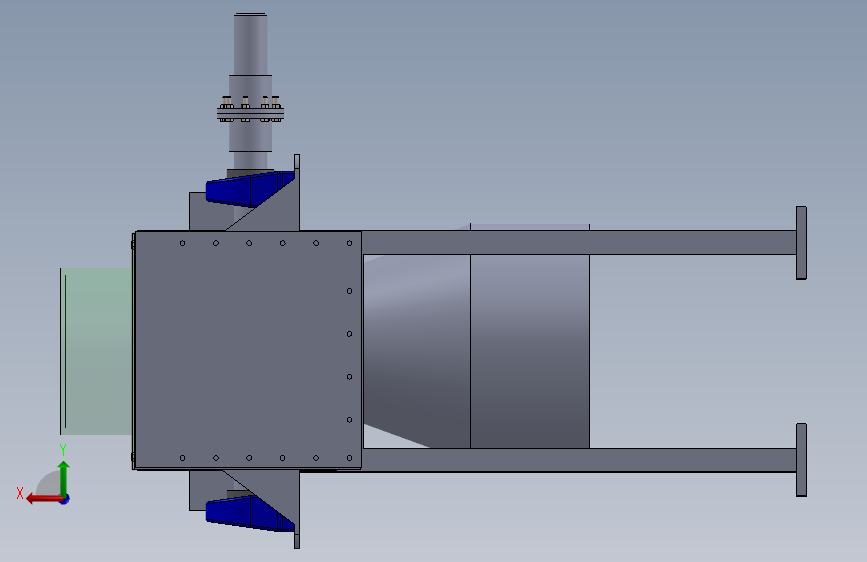867x562 pixels.
Task: Click the green Y axis arrow of triad
Action: [x=64, y=477]
